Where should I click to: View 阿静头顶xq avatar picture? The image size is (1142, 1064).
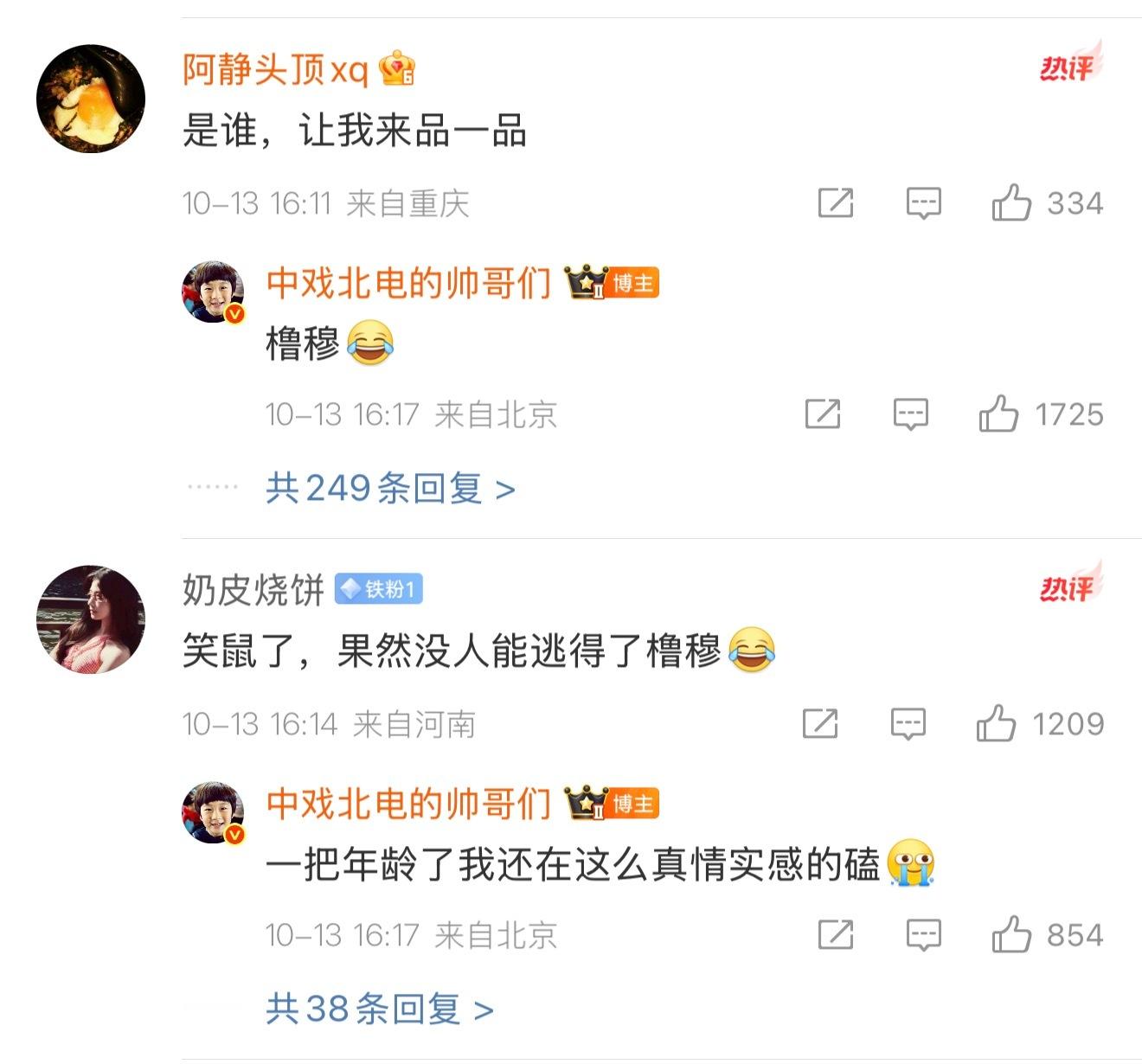(x=91, y=99)
